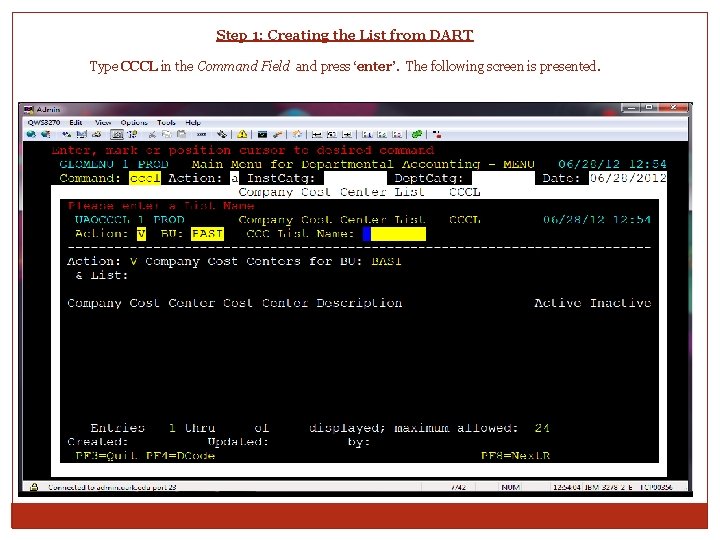Viewport: 720px width, 540px height.
Task: Click the outlined boxed toolbar icon
Action: pyautogui.click(x=117, y=134)
